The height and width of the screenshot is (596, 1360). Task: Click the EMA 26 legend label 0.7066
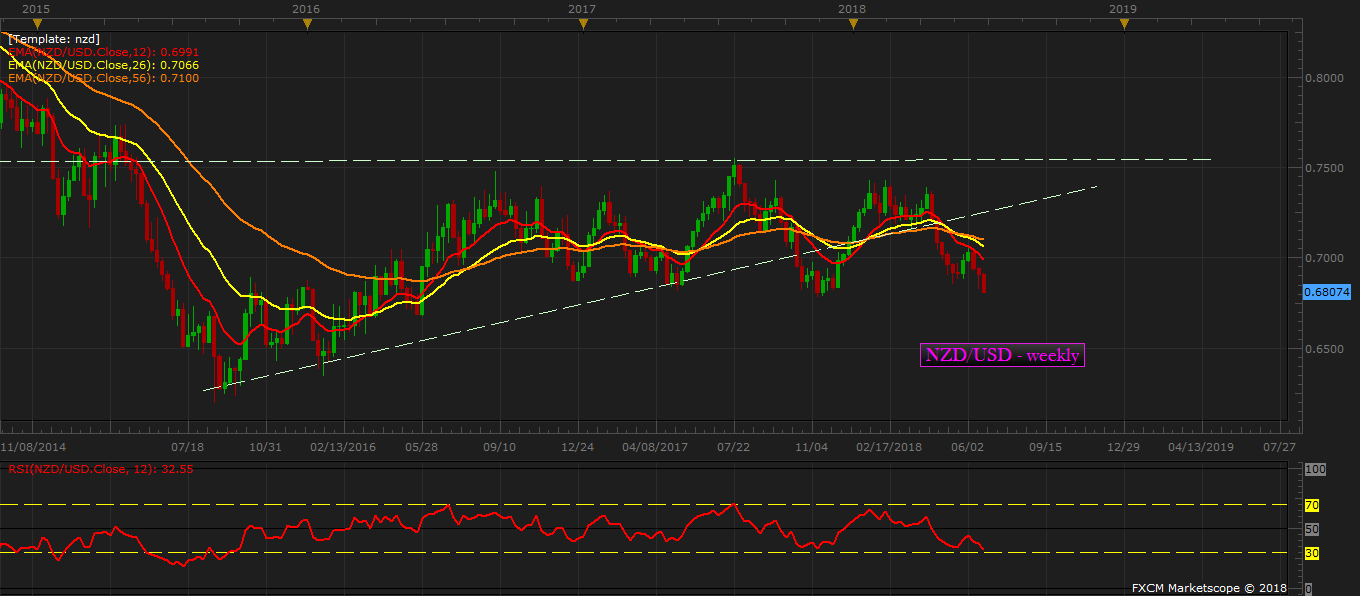(103, 64)
